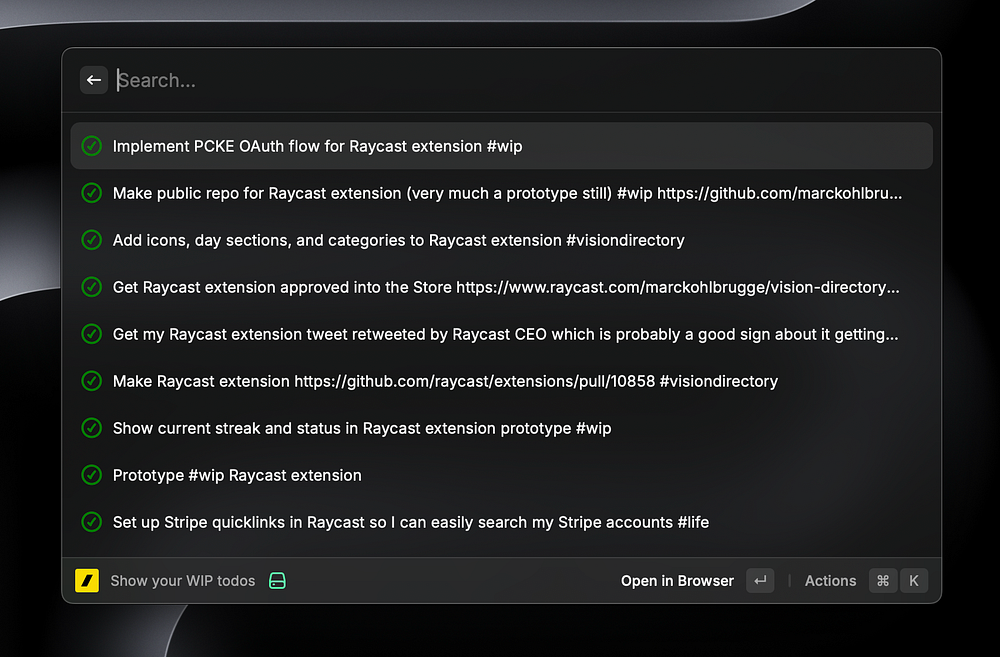
Task: Select the Make Raycast extension pull request todo
Action: 445,381
